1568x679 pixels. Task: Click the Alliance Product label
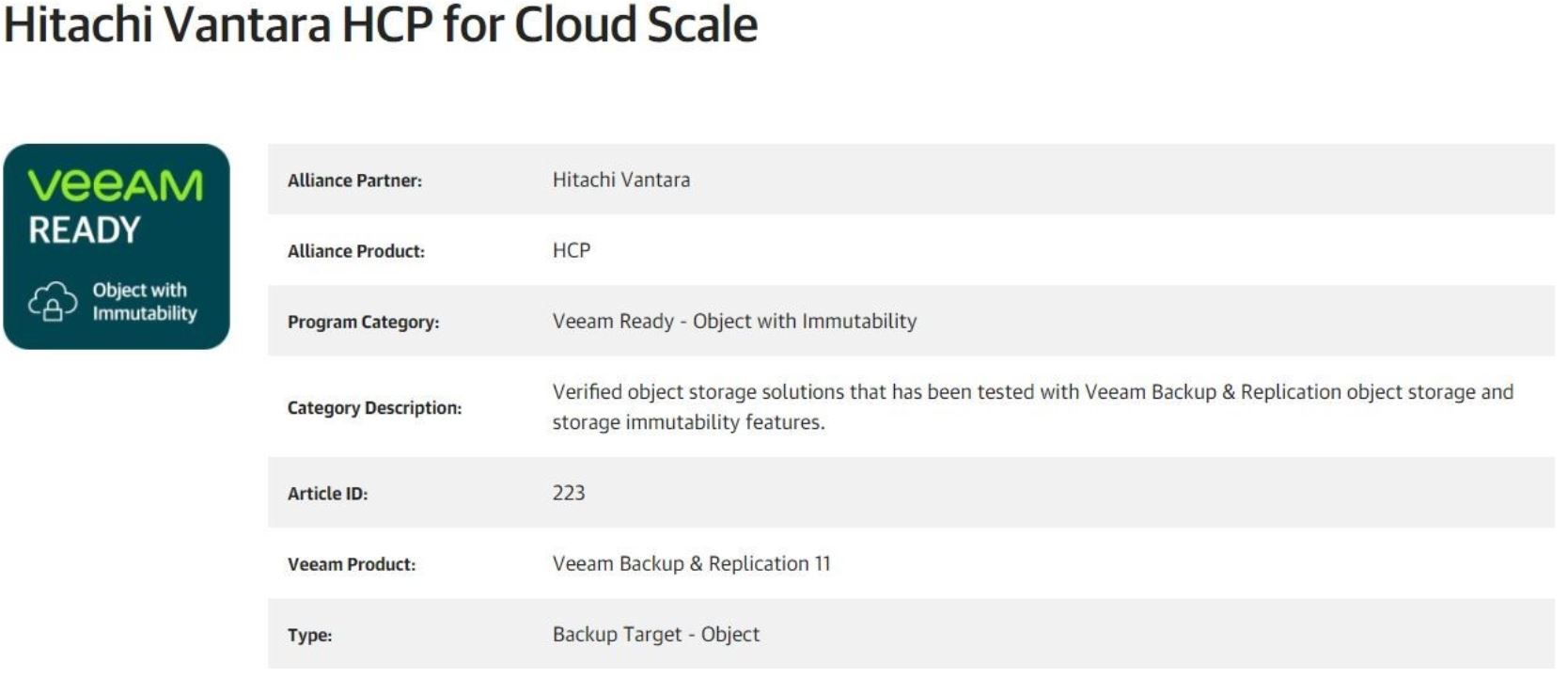[356, 251]
